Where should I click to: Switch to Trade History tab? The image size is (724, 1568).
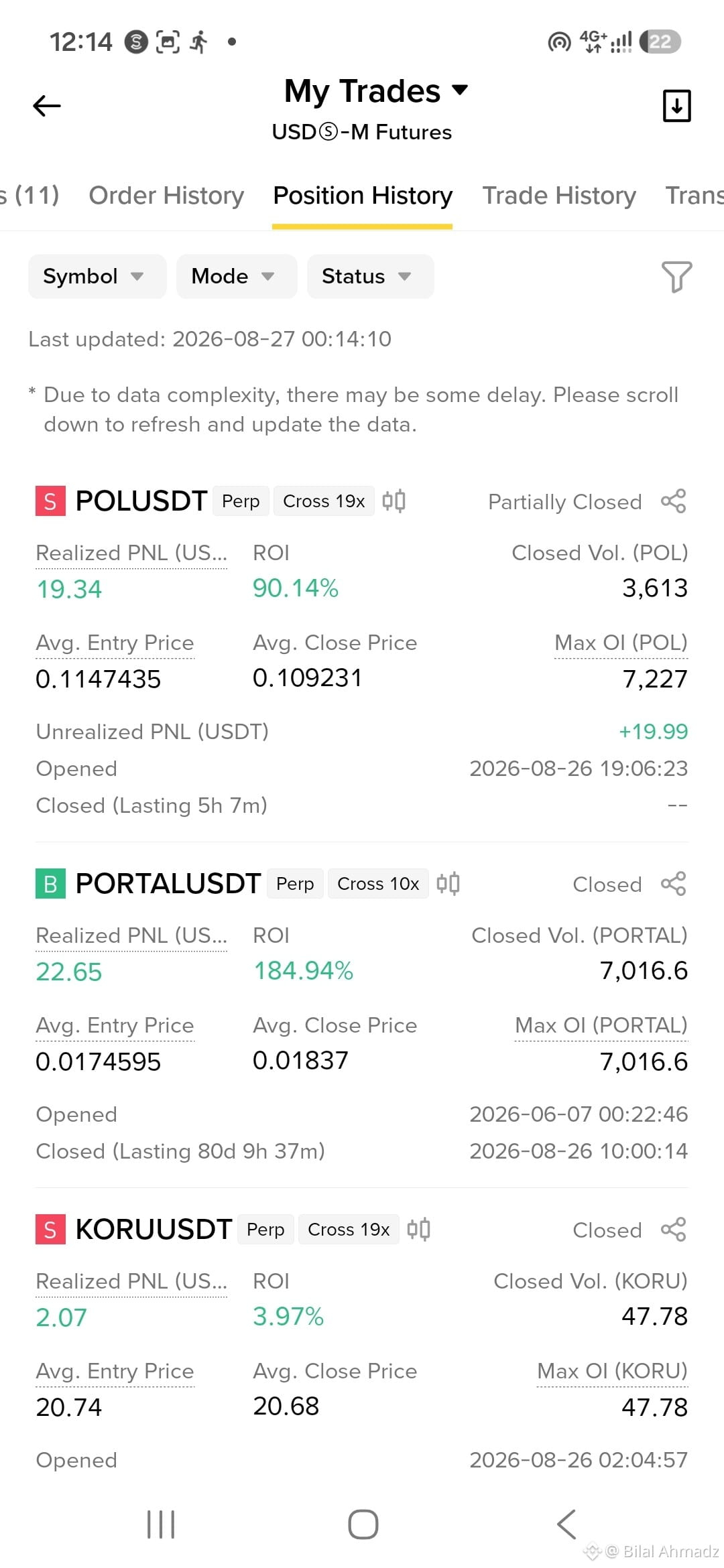pyautogui.click(x=559, y=196)
